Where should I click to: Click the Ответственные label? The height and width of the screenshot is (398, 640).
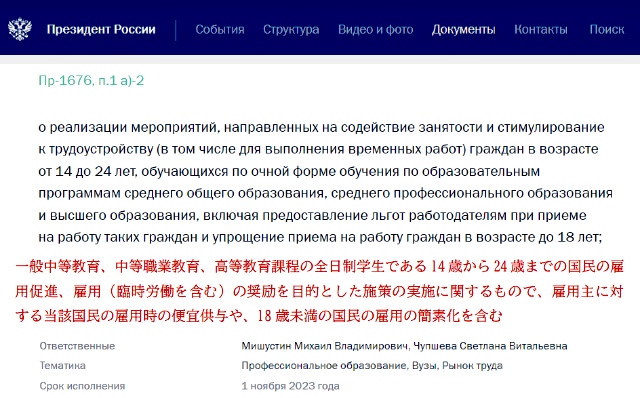pyautogui.click(x=77, y=346)
